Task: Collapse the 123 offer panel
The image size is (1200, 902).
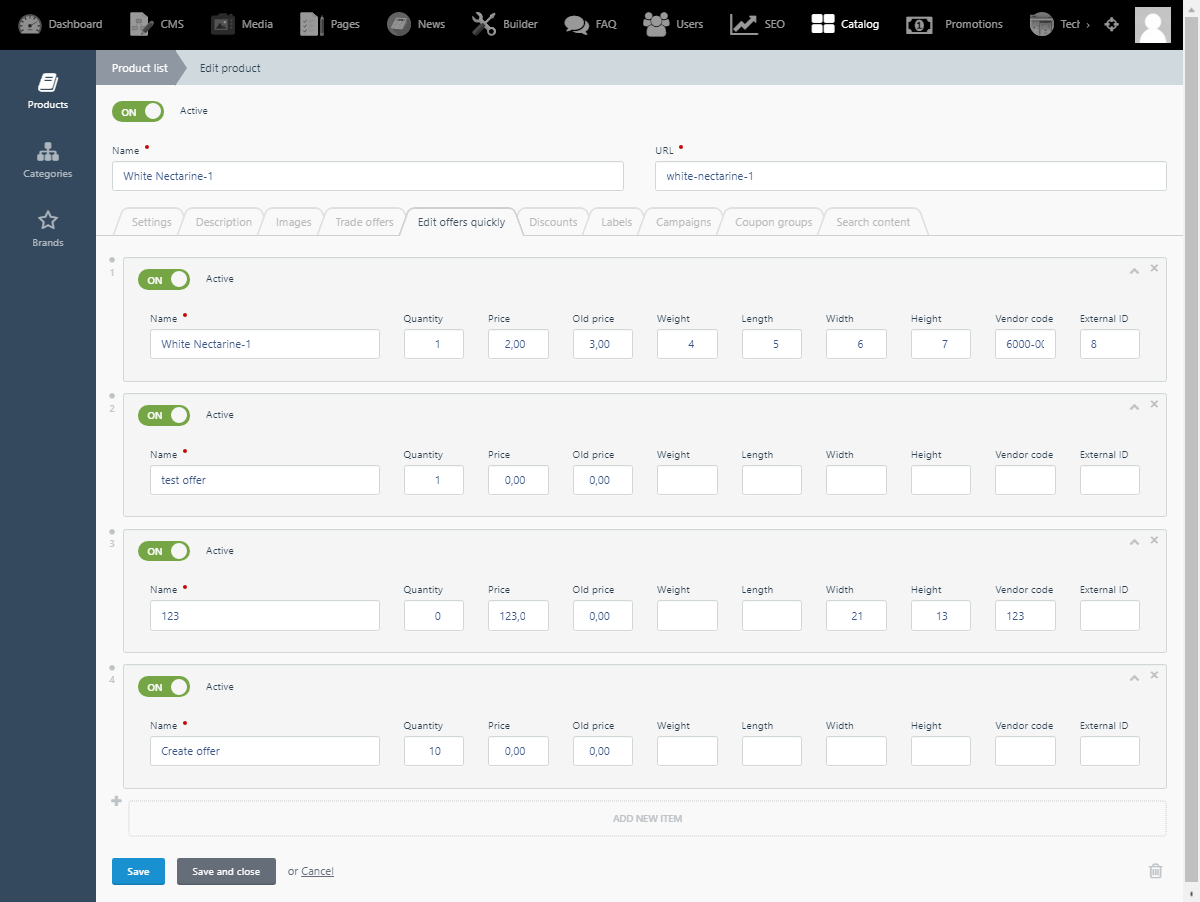Action: pos(1134,541)
